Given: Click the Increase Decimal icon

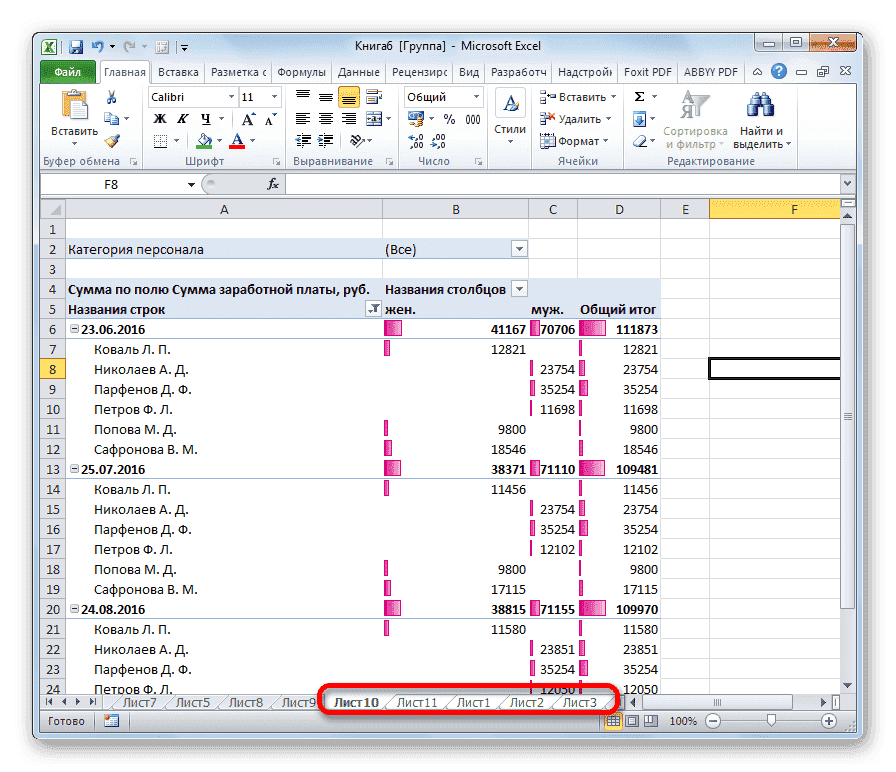Looking at the screenshot, I should tap(414, 140).
